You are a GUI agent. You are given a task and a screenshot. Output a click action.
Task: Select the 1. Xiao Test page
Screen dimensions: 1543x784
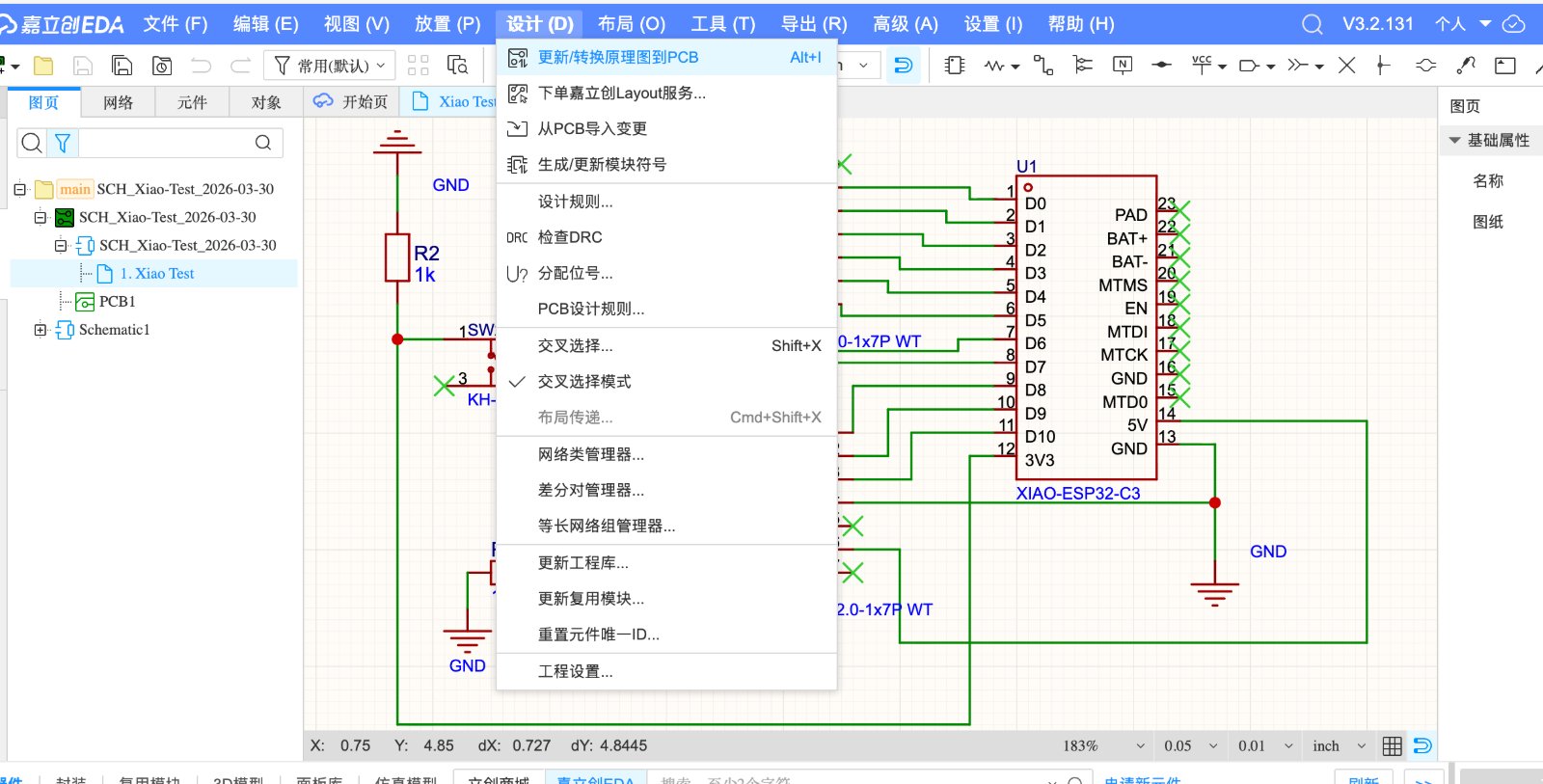coord(157,274)
